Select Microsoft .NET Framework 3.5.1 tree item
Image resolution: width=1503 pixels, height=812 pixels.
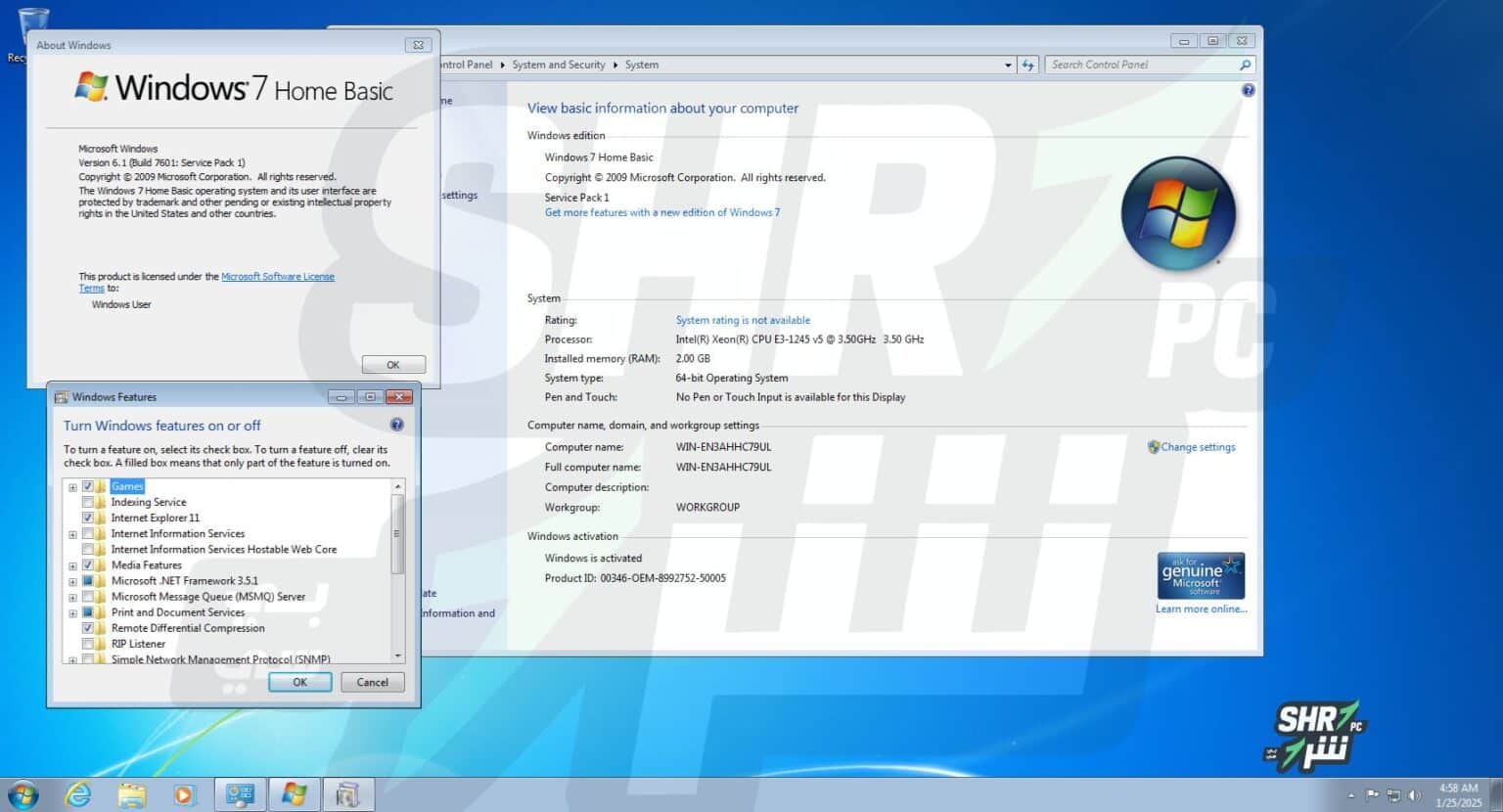184,580
